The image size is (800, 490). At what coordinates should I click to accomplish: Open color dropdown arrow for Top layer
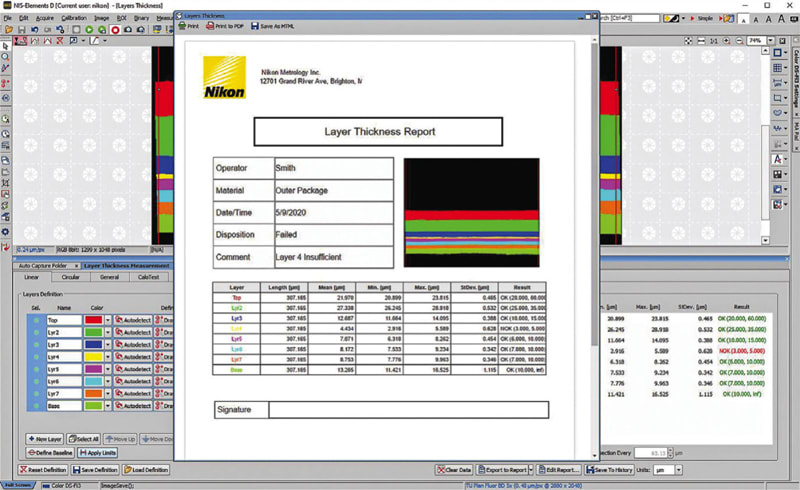tap(108, 320)
